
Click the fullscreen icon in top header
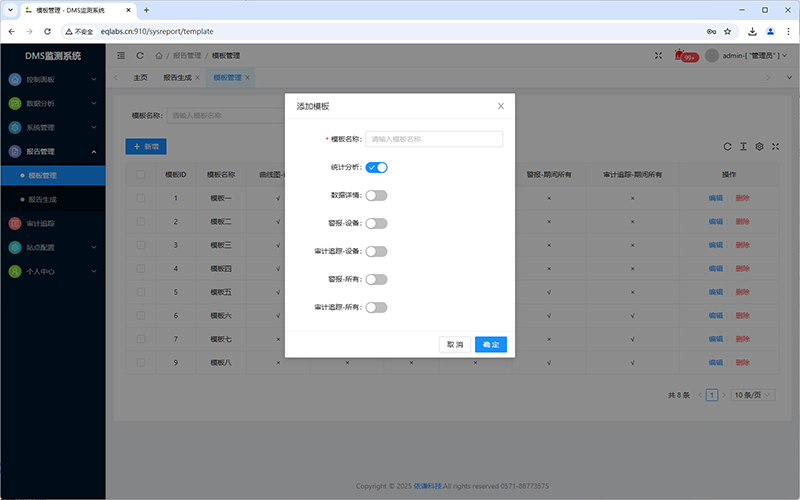tap(657, 56)
